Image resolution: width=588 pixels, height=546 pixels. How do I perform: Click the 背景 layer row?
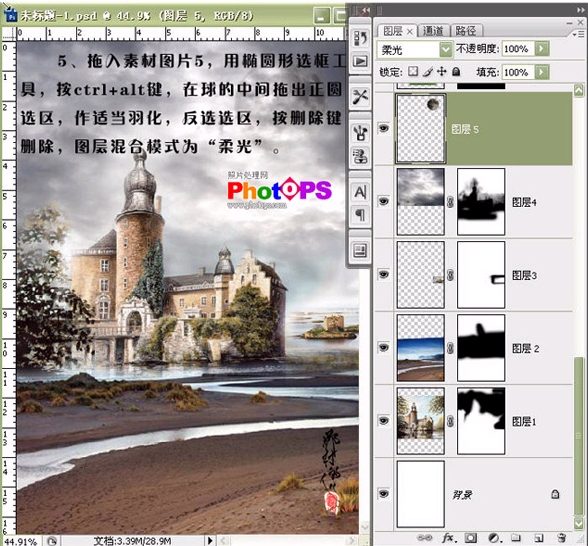click(x=474, y=494)
